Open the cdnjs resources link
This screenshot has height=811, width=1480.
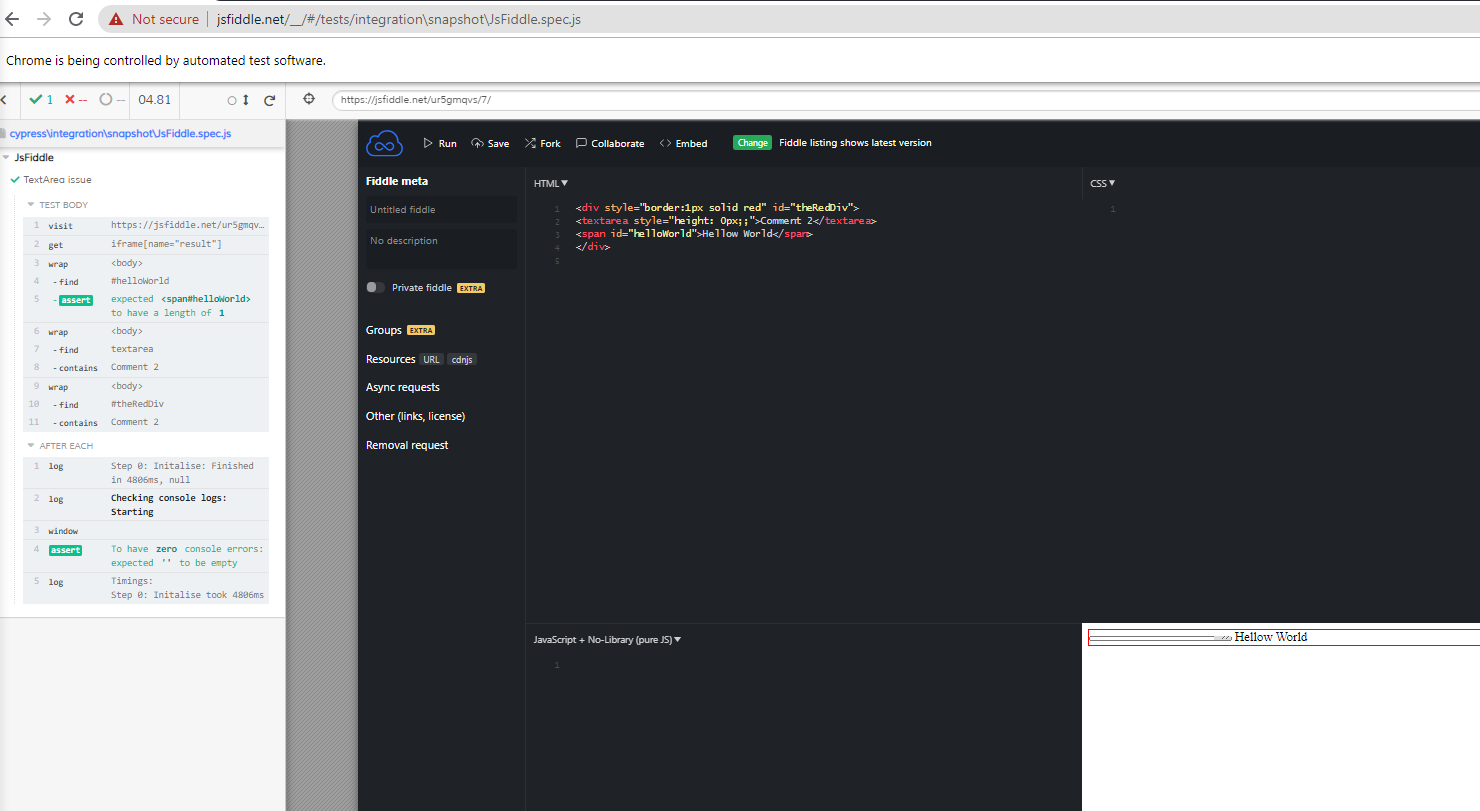(x=461, y=359)
